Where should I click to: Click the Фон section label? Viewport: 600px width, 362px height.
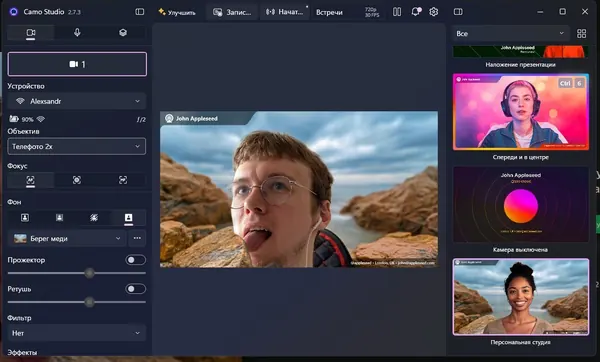tap(14, 202)
